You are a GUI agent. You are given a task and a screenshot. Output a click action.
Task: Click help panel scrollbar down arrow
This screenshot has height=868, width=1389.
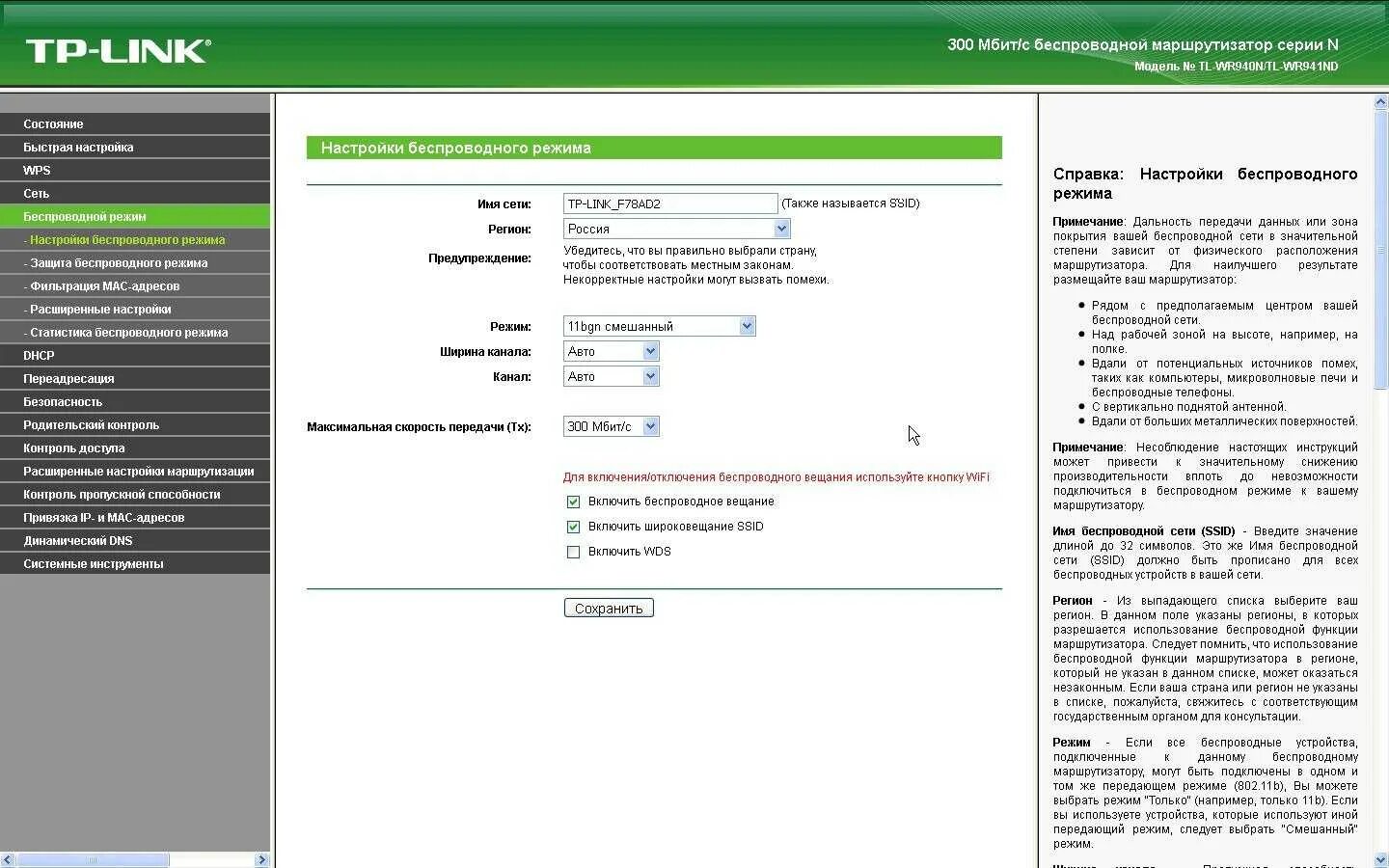pyautogui.click(x=1380, y=859)
